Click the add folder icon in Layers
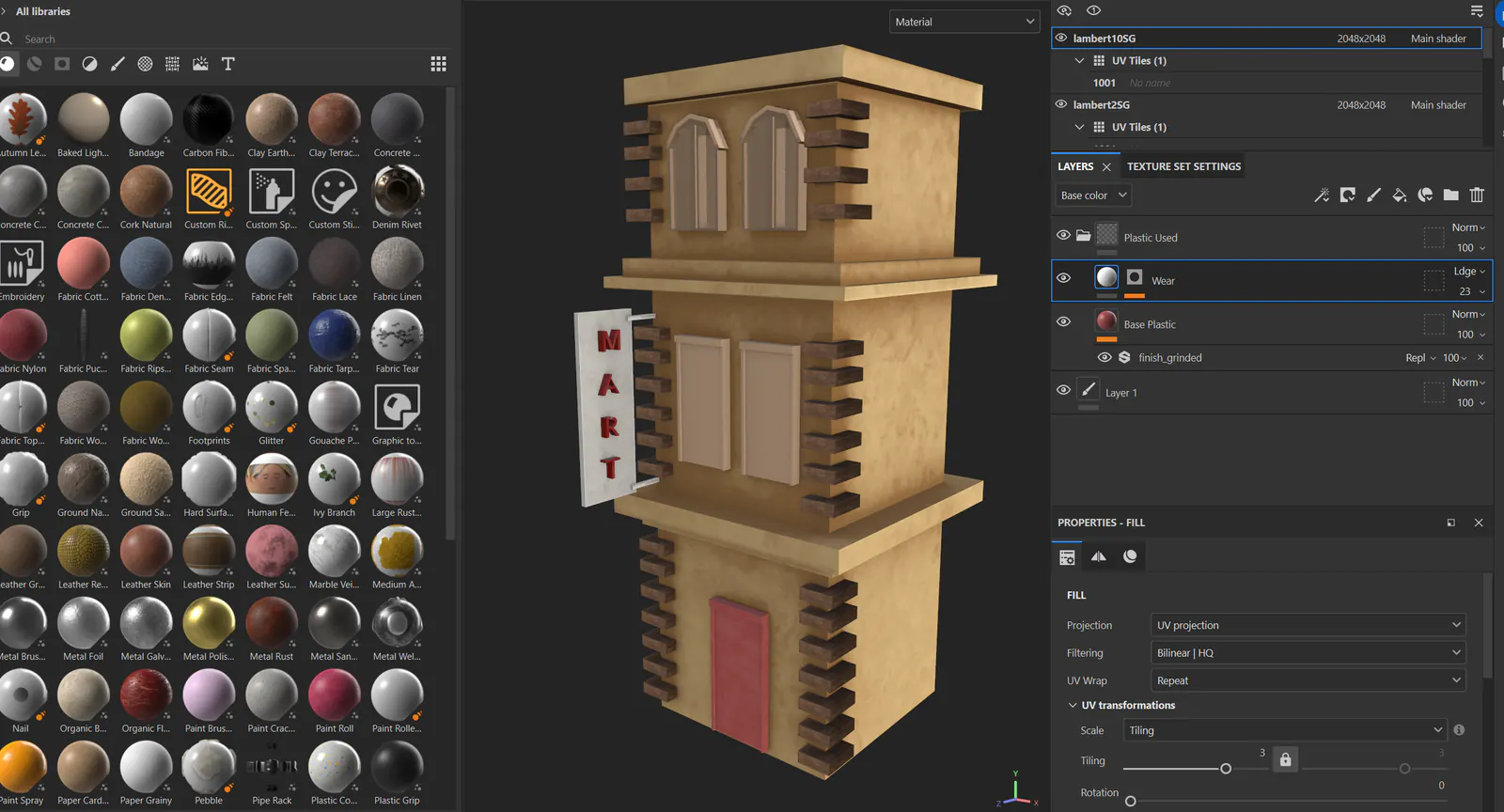The width and height of the screenshot is (1504, 812). [1451, 195]
